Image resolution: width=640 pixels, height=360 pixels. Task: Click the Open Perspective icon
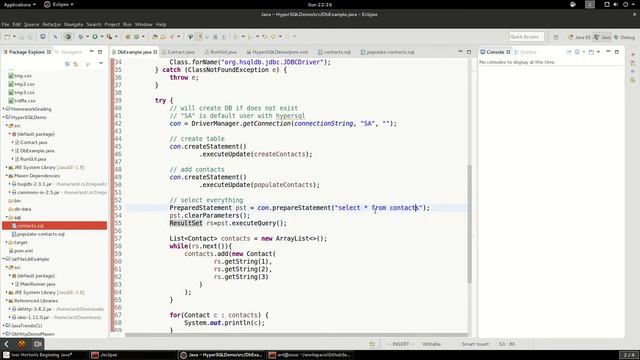click(556, 37)
